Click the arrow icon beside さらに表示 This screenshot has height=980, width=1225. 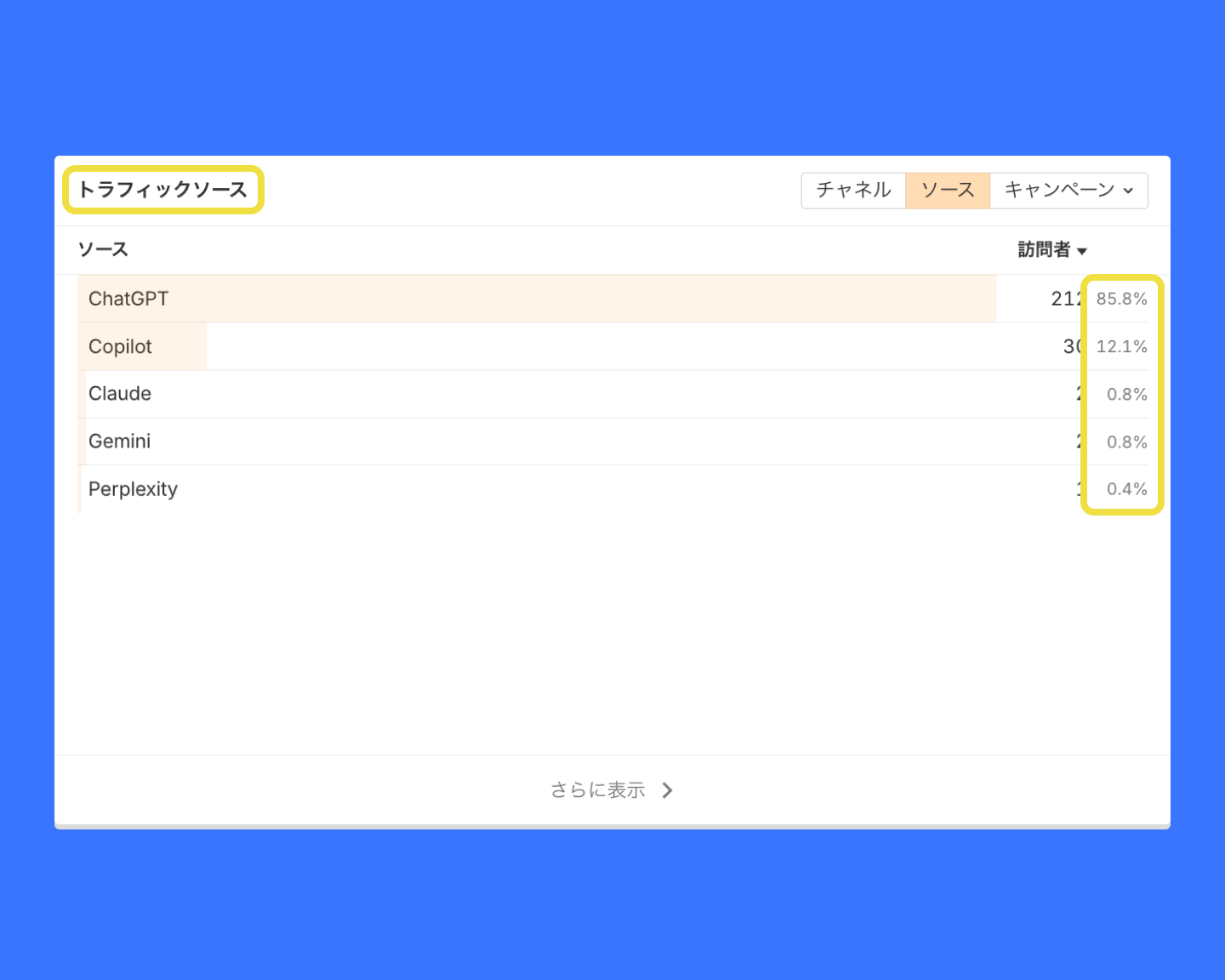click(668, 789)
